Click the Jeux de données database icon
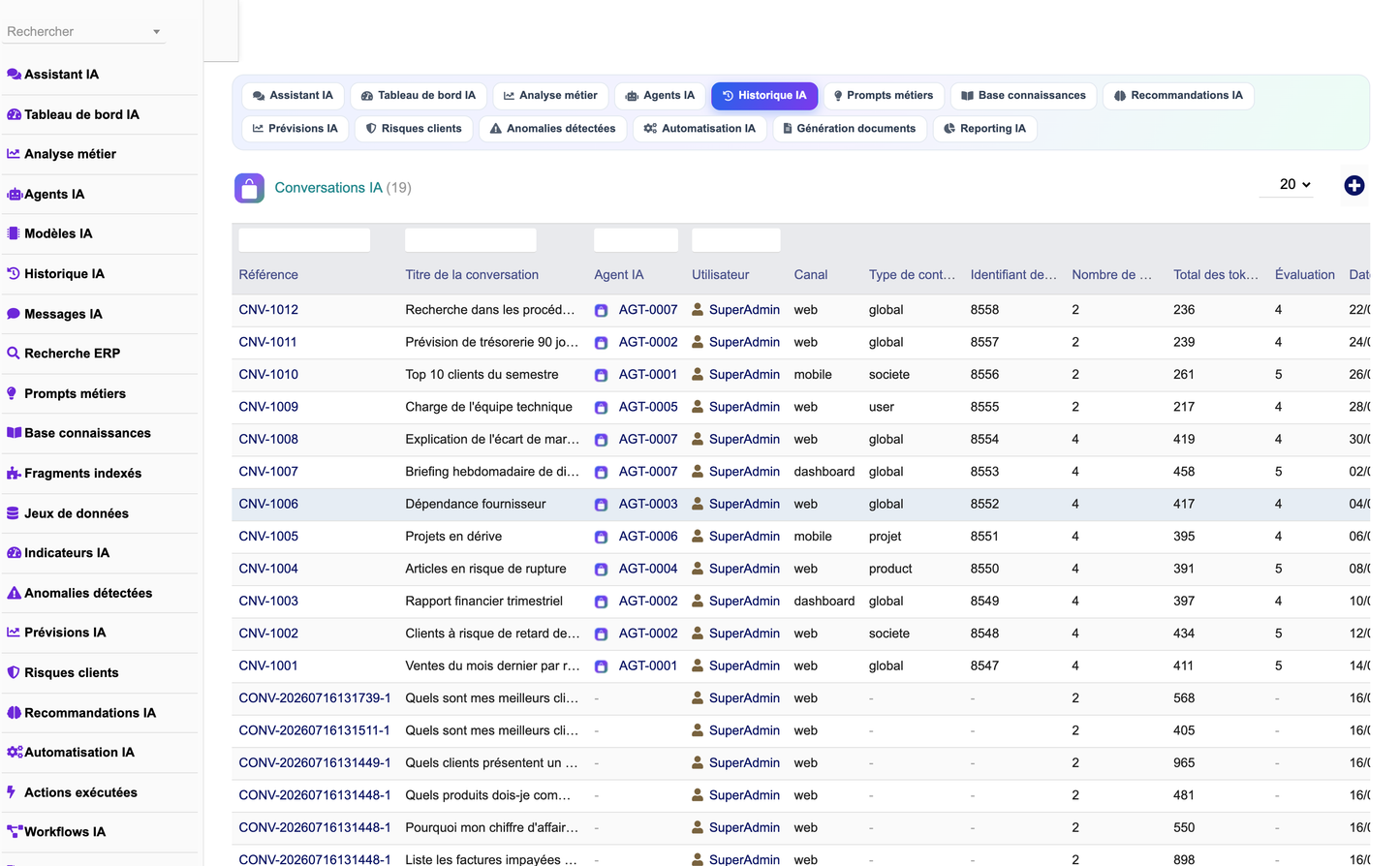Screen dimensions: 1400x866 click(x=14, y=513)
